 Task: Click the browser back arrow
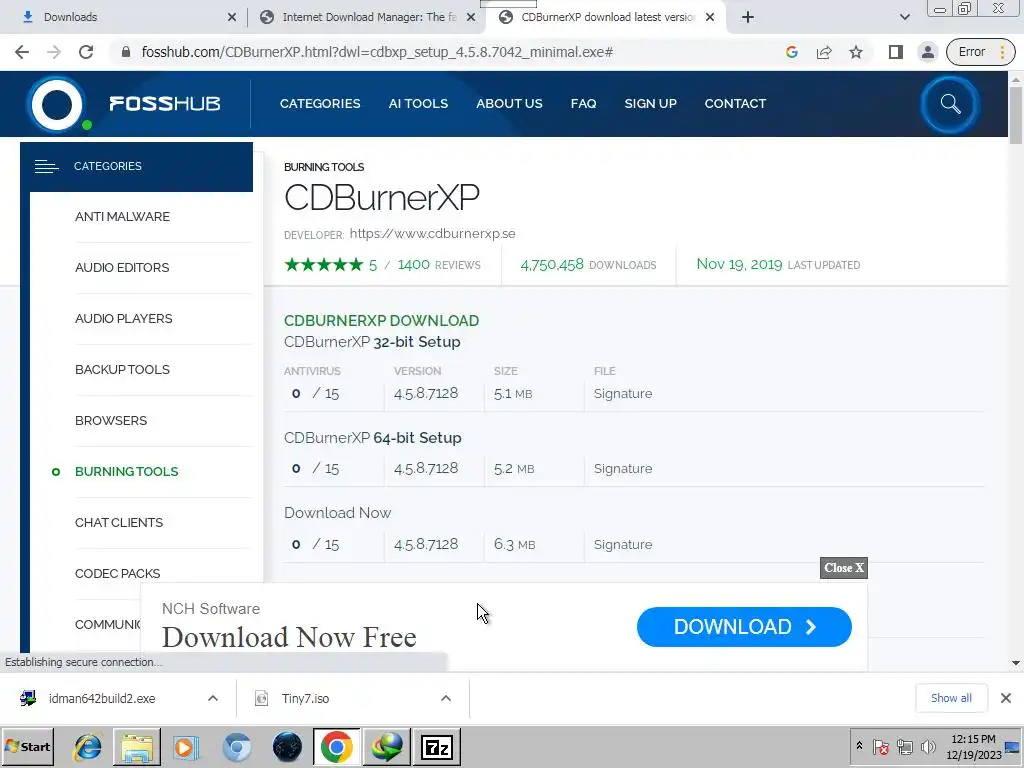[x=22, y=52]
